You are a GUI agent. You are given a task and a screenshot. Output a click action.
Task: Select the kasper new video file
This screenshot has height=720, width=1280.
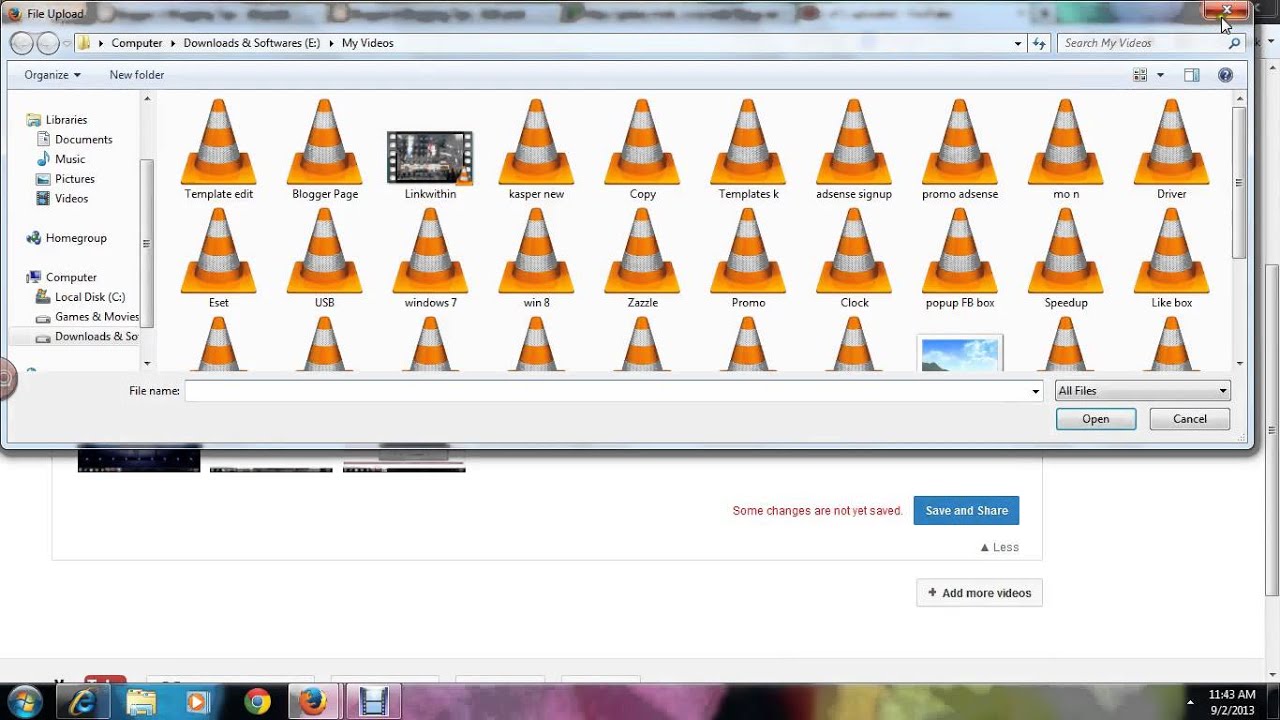(536, 150)
